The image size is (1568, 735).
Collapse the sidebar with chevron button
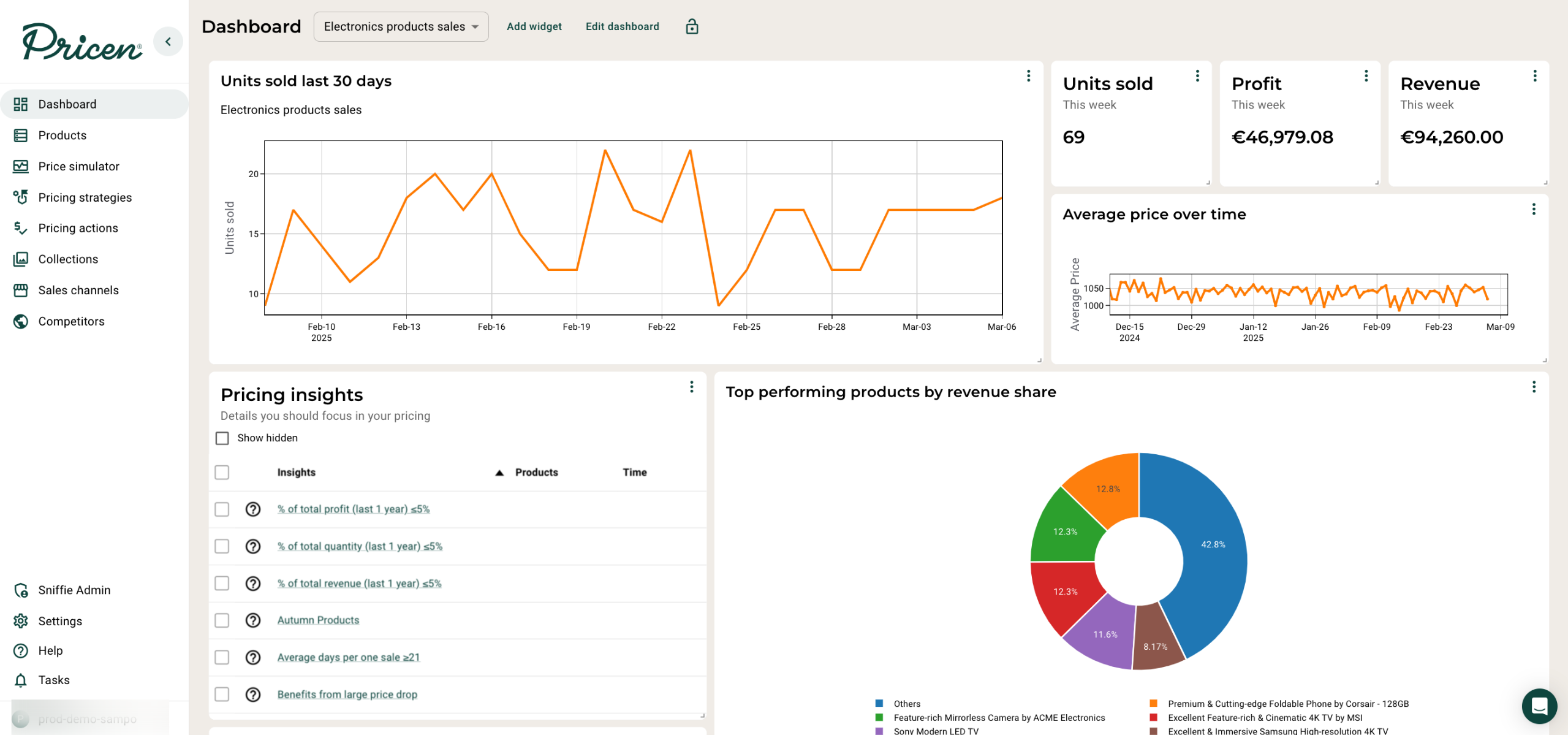[168, 42]
